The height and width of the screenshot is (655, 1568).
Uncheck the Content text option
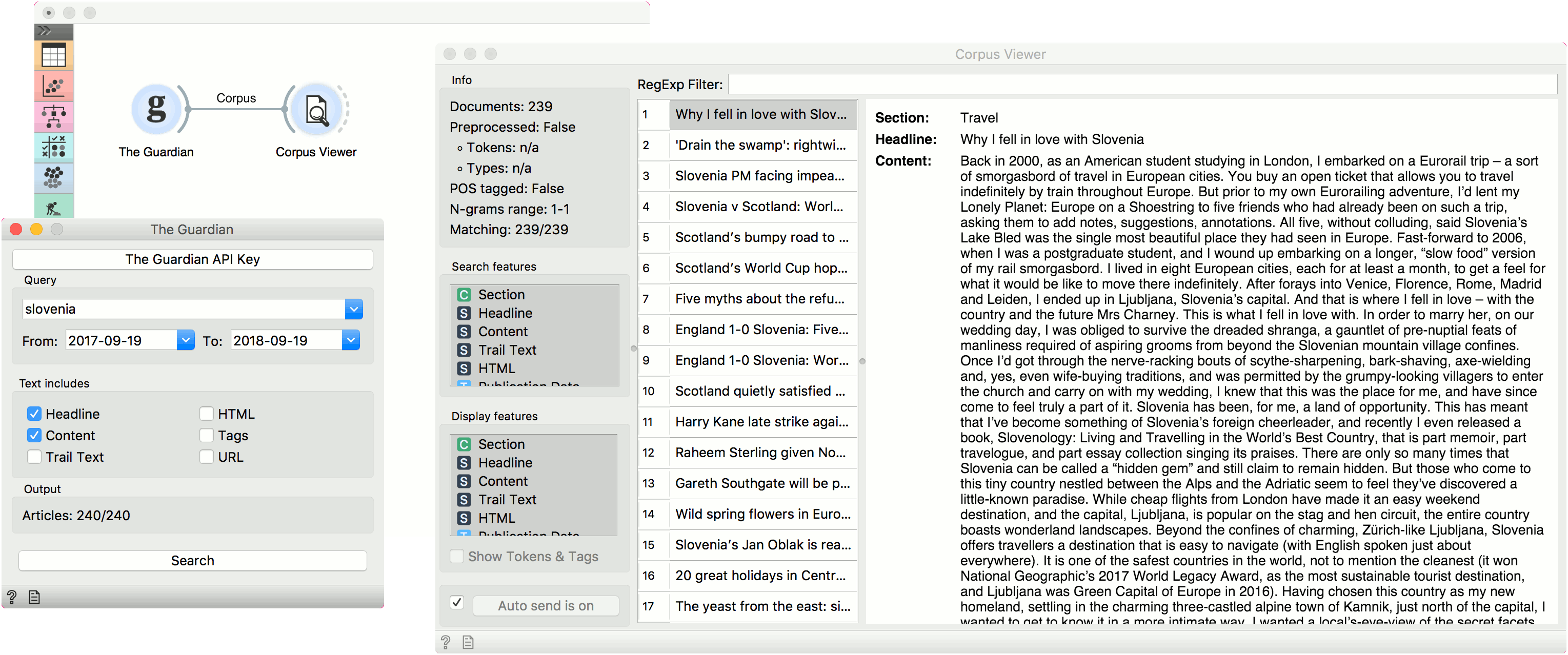(35, 436)
